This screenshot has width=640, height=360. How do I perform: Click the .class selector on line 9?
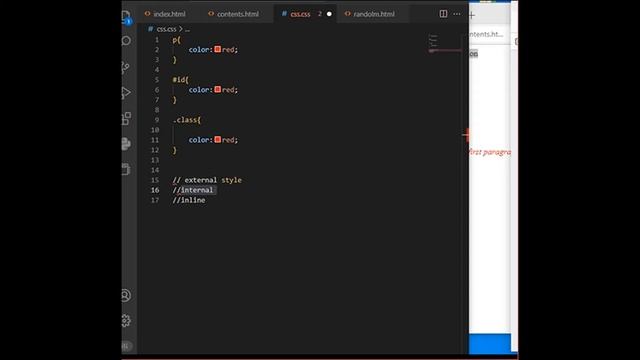point(185,120)
